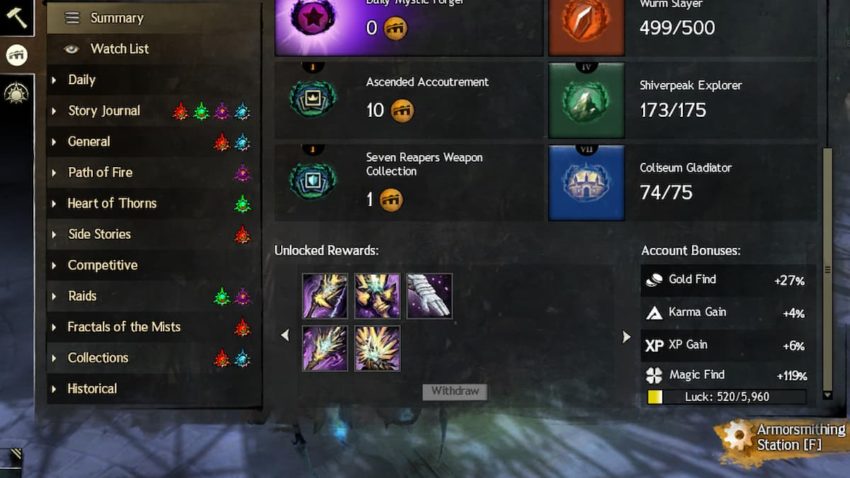Click the Luck progress bar
The image size is (850, 478).
[726, 397]
